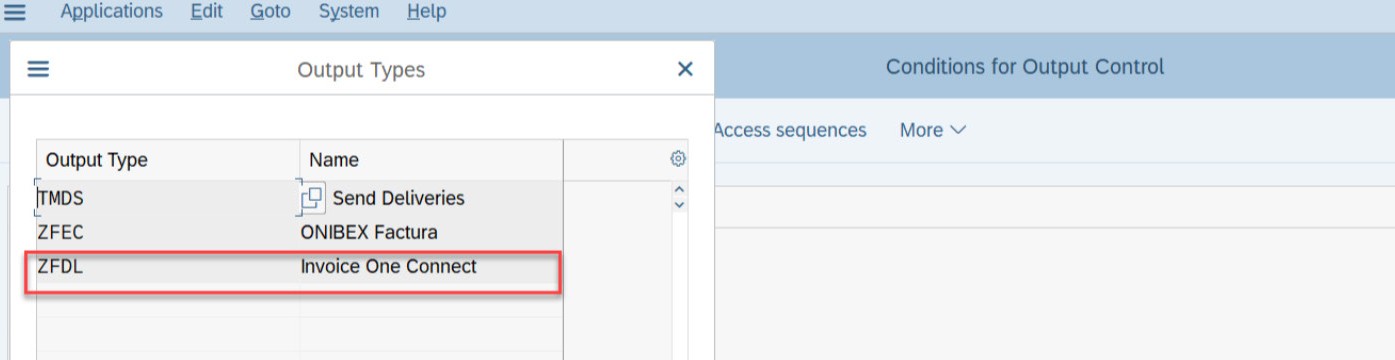Open the Output Types dialog hamburger menu
1395x360 pixels.
pyautogui.click(x=38, y=69)
